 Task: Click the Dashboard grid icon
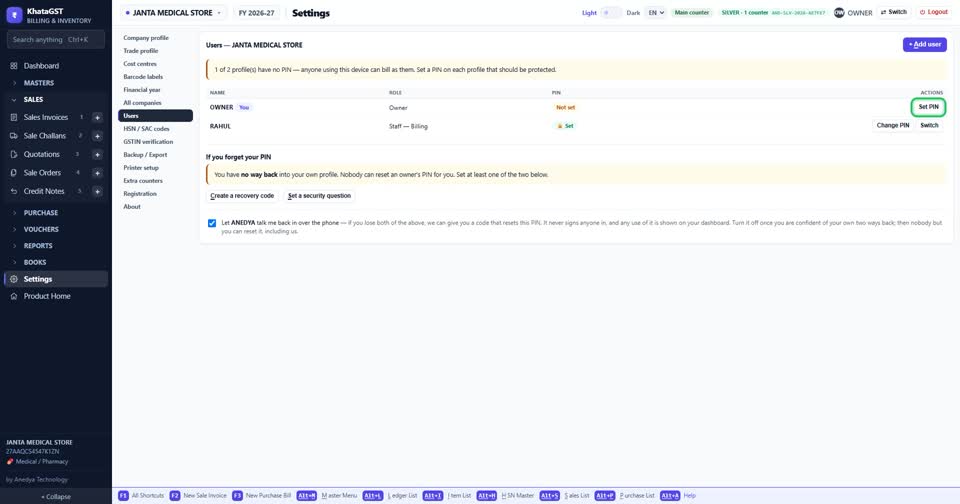[14, 66]
